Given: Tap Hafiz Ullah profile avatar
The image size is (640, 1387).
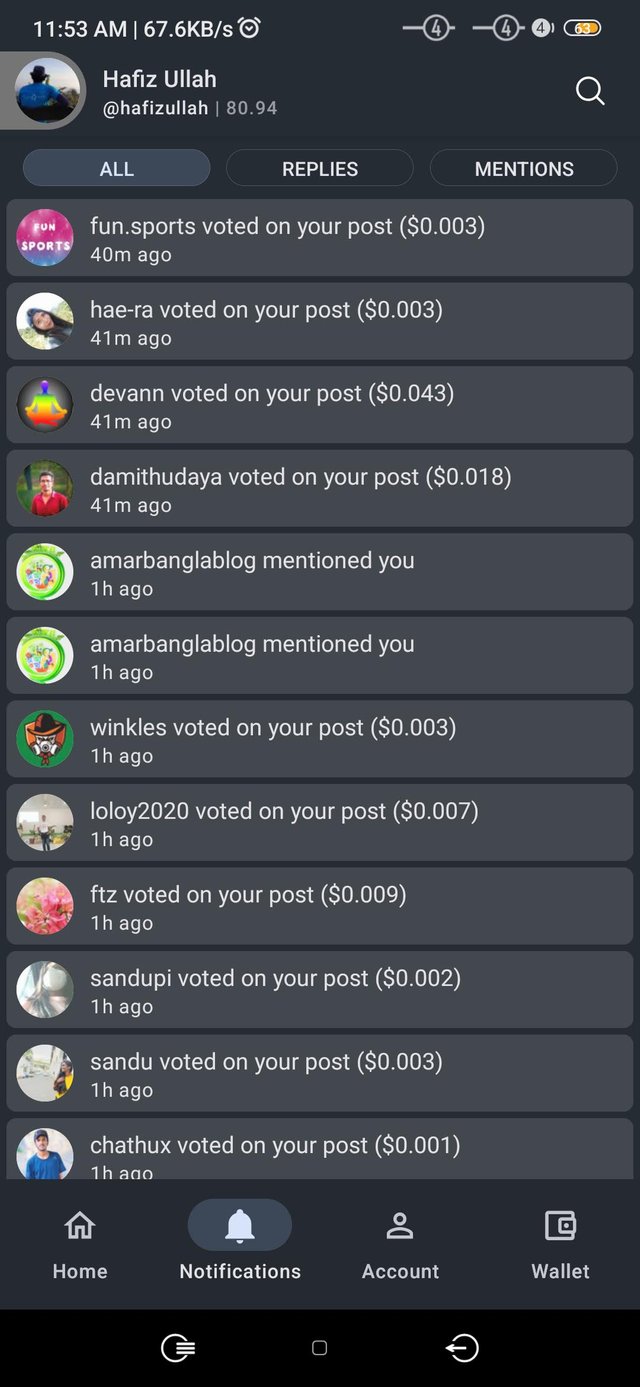Looking at the screenshot, I should click(46, 91).
